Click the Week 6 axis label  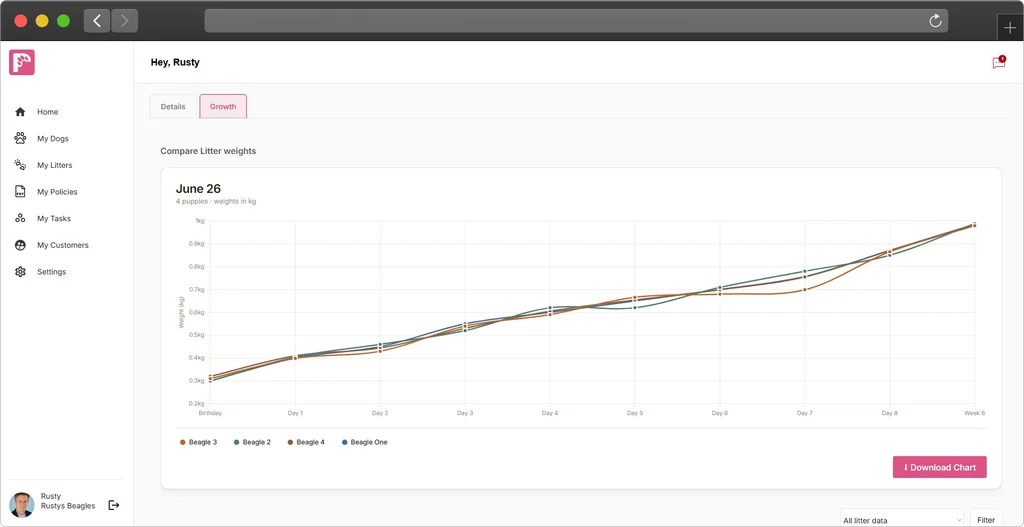(974, 413)
